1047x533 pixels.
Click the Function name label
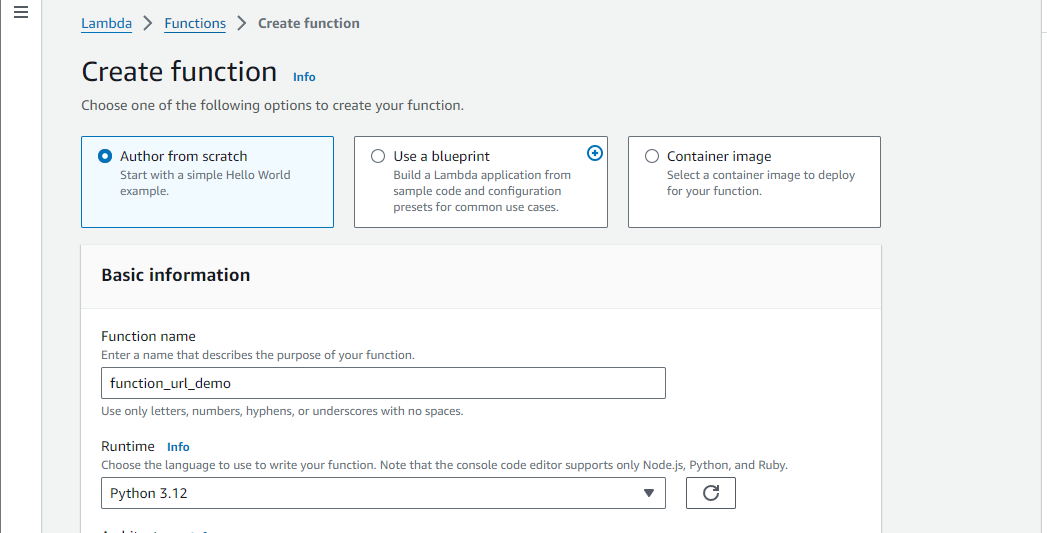(x=148, y=336)
